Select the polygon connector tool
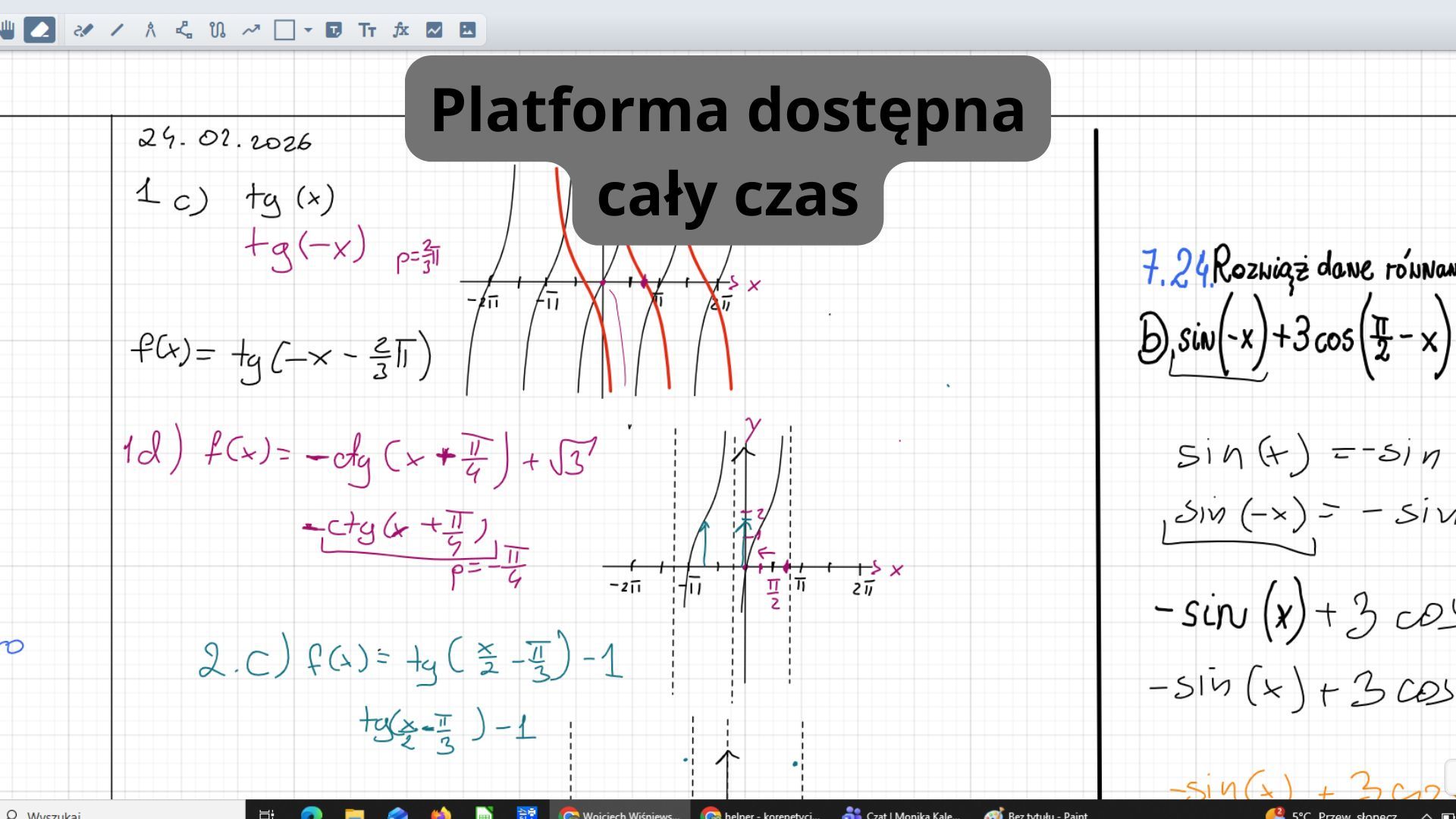This screenshot has height=819, width=1456. click(184, 30)
